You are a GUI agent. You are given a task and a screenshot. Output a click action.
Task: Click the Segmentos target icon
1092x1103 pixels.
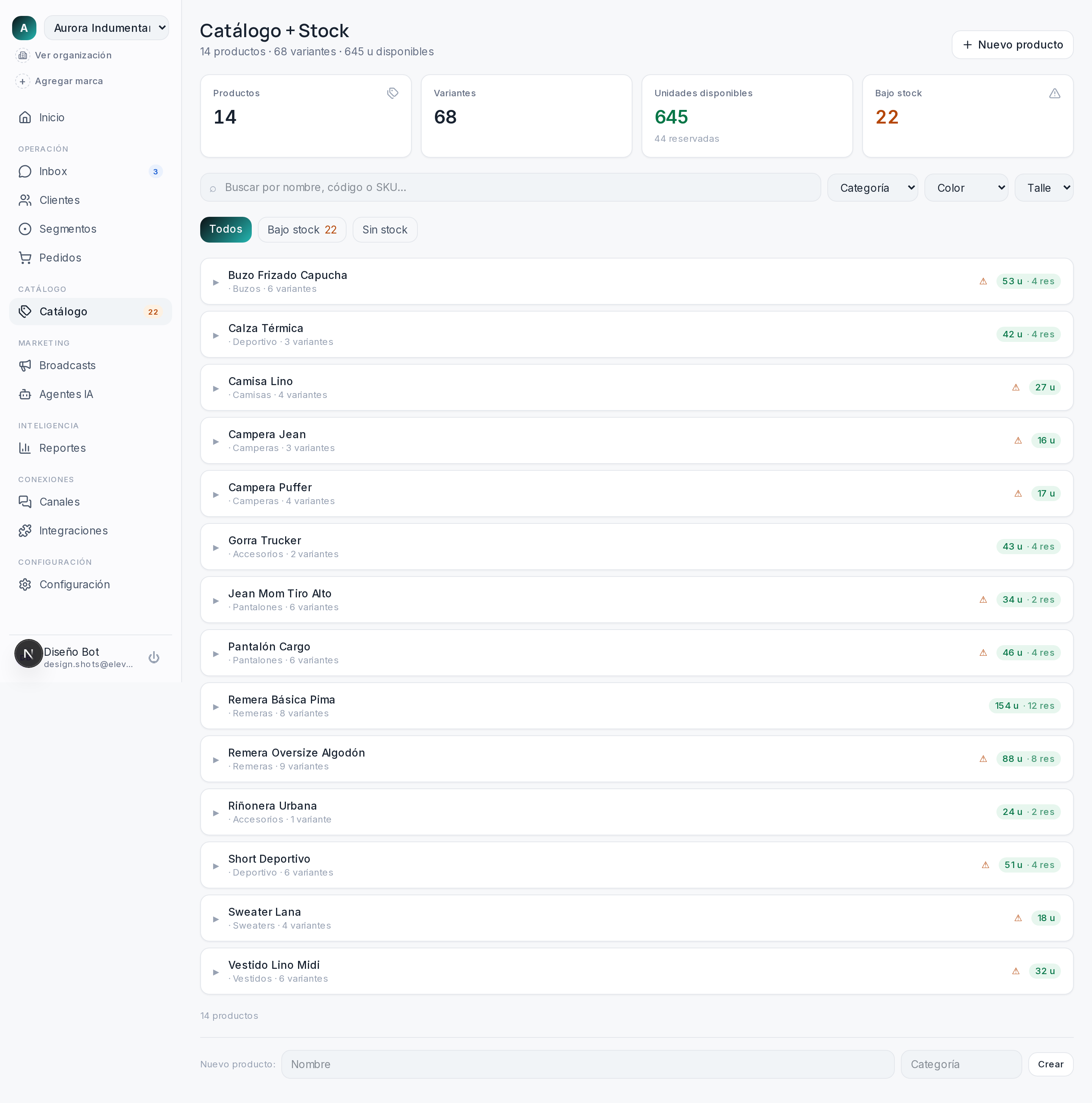[25, 229]
